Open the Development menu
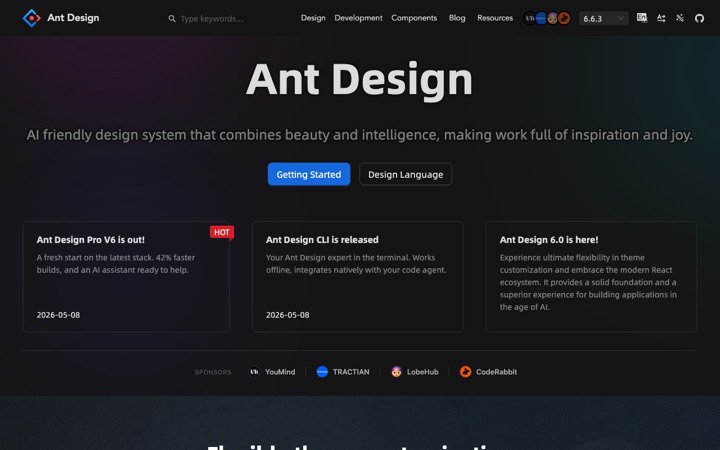The image size is (720, 450). click(x=358, y=18)
